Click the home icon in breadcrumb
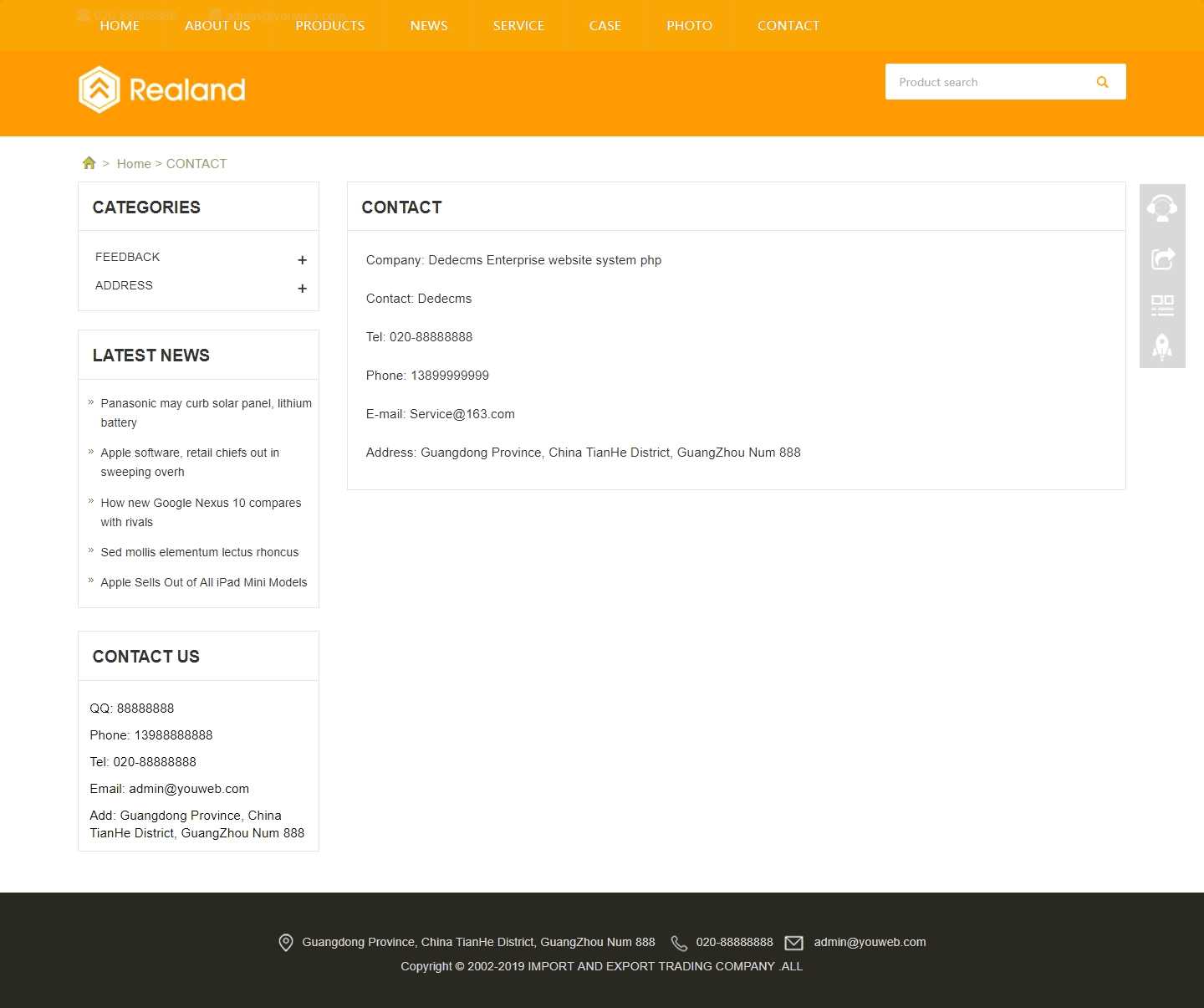1204x1008 pixels. [x=89, y=163]
